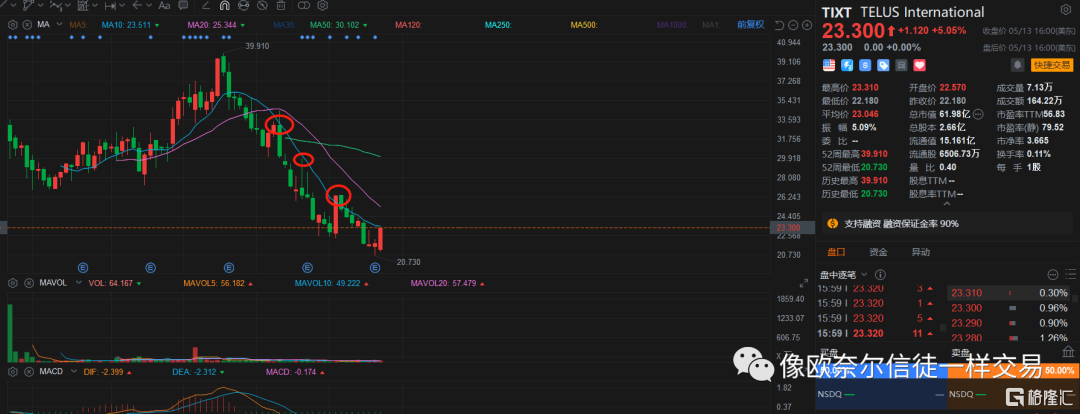Toggle the lock drawings icon
The height and width of the screenshot is (414, 1080).
(243, 6)
